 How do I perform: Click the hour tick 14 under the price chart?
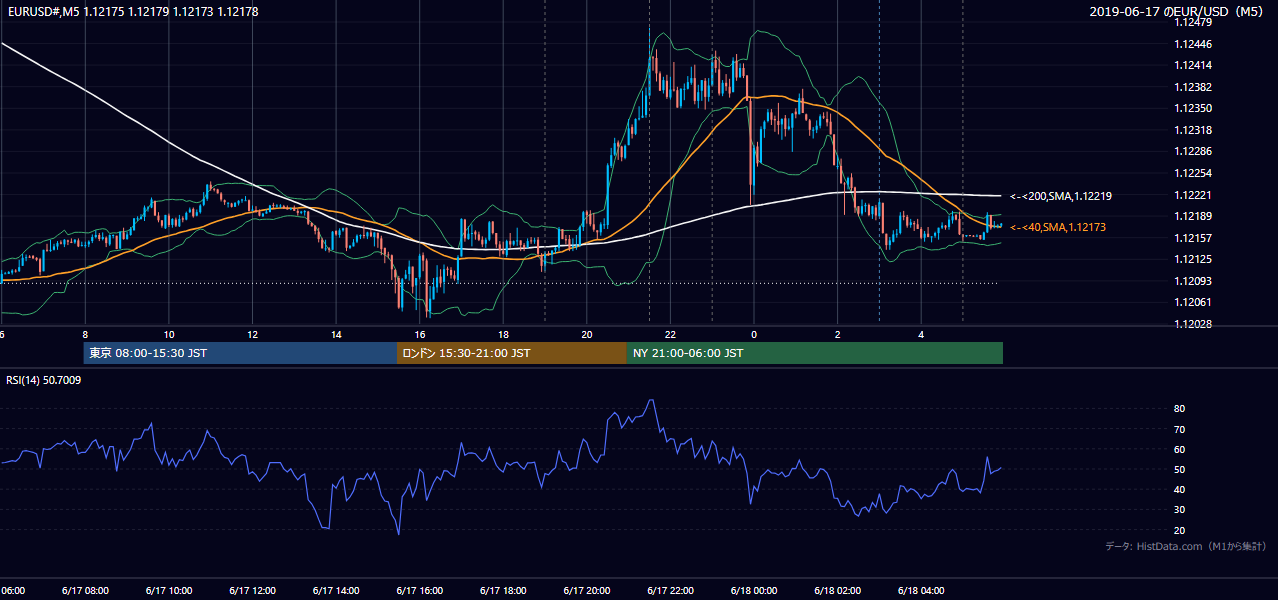click(x=336, y=335)
